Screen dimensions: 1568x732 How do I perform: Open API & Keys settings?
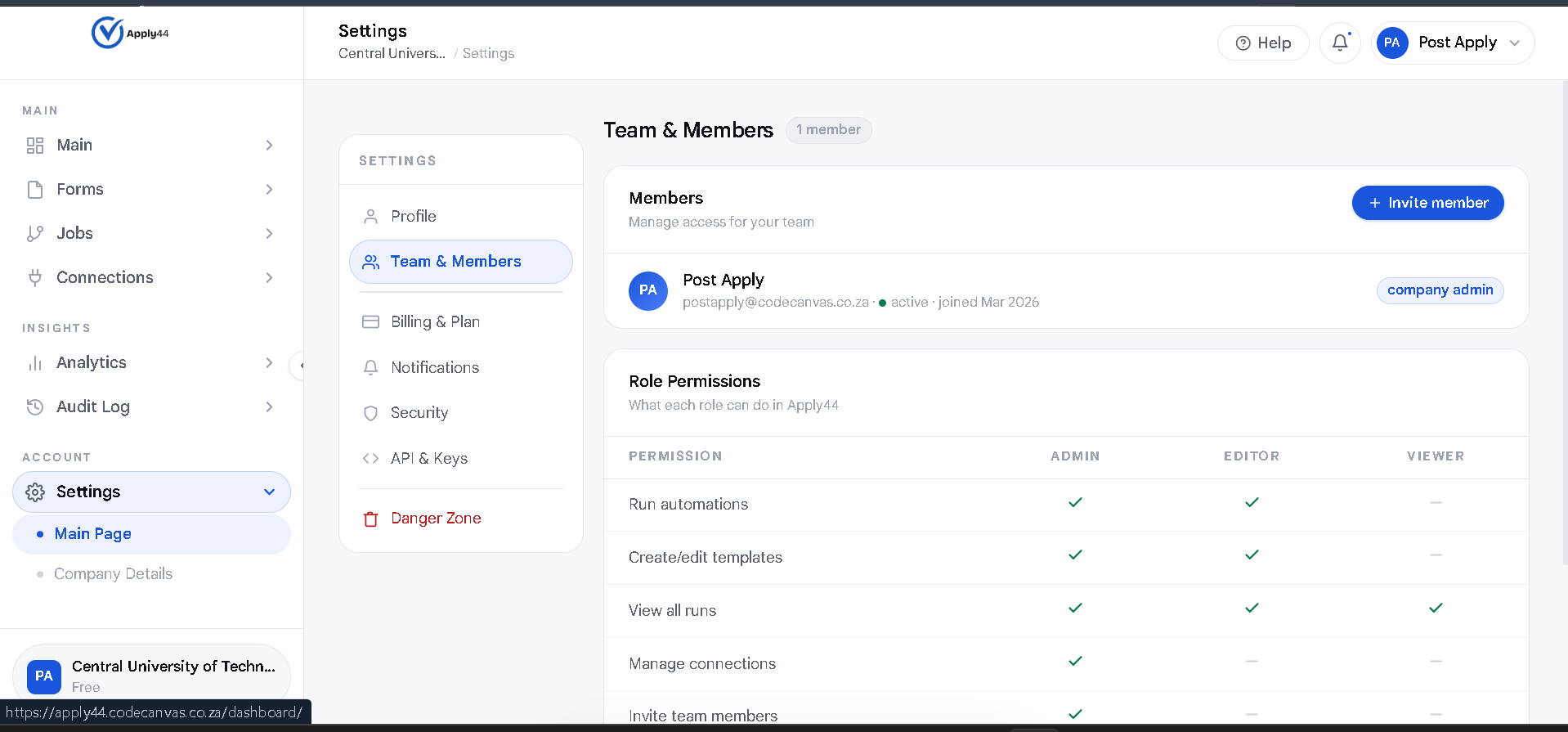(x=461, y=459)
